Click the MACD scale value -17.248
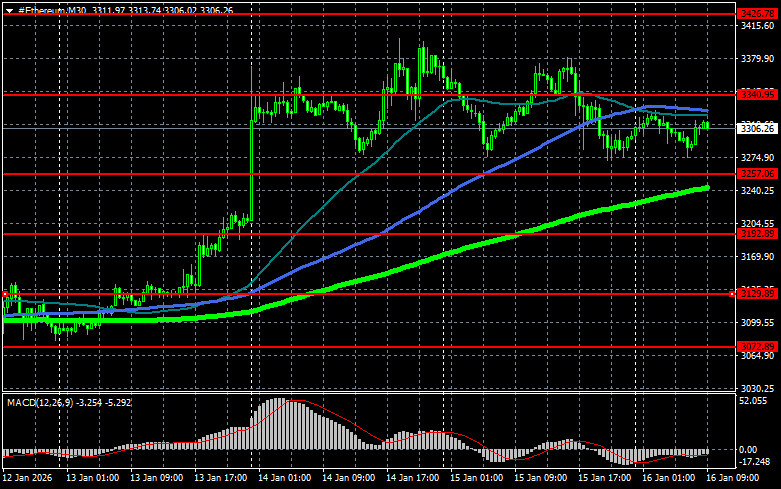The height and width of the screenshot is (489, 781). (756, 463)
